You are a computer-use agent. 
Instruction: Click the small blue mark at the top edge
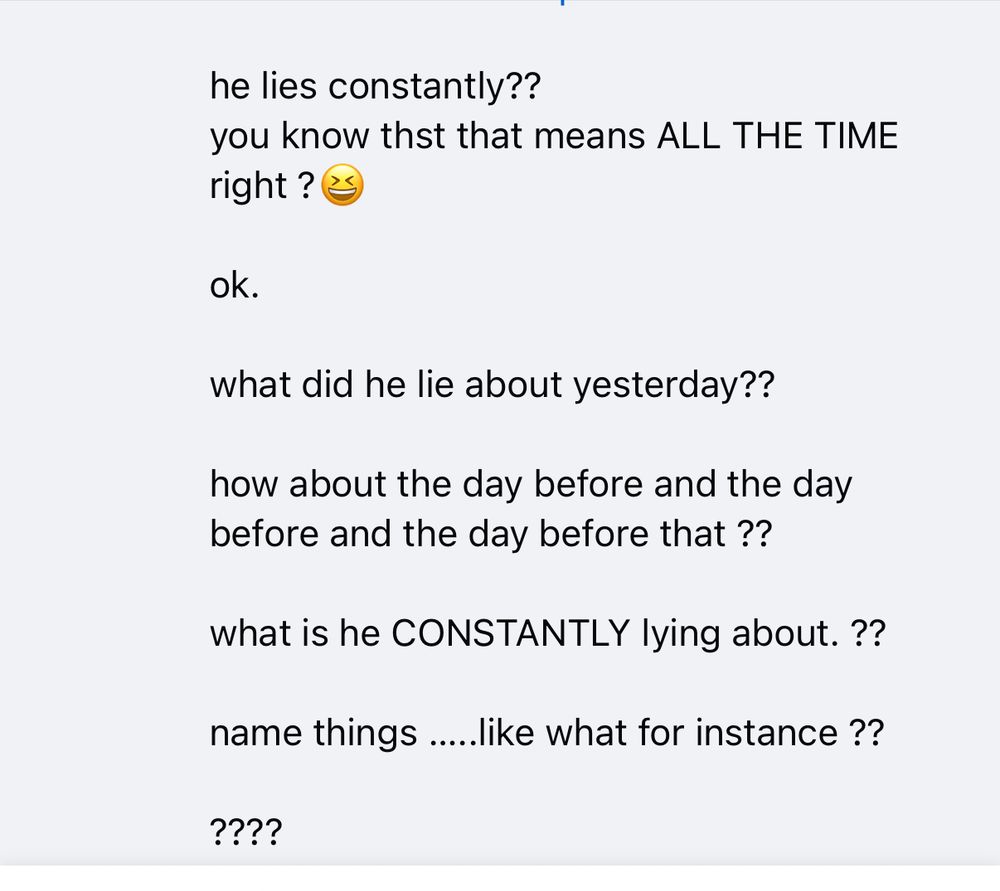[x=562, y=3]
